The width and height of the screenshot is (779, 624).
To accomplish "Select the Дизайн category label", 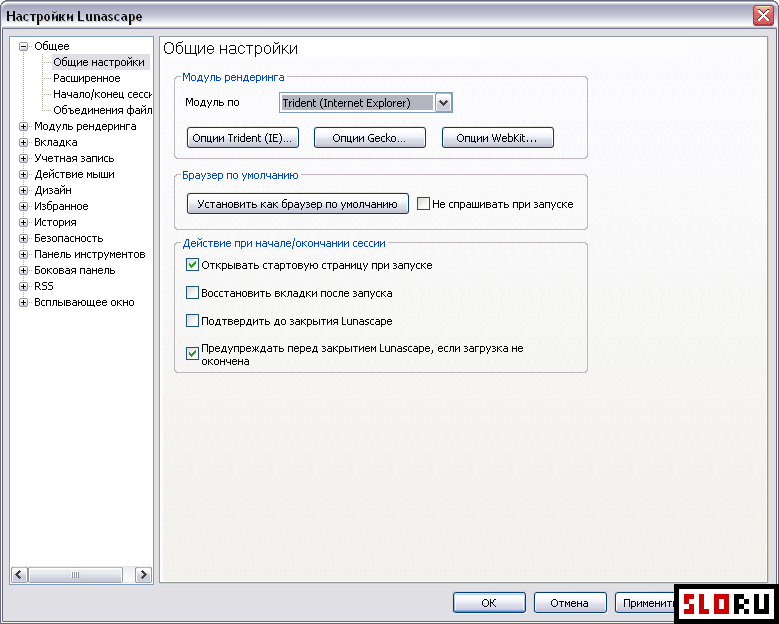I will click(53, 190).
